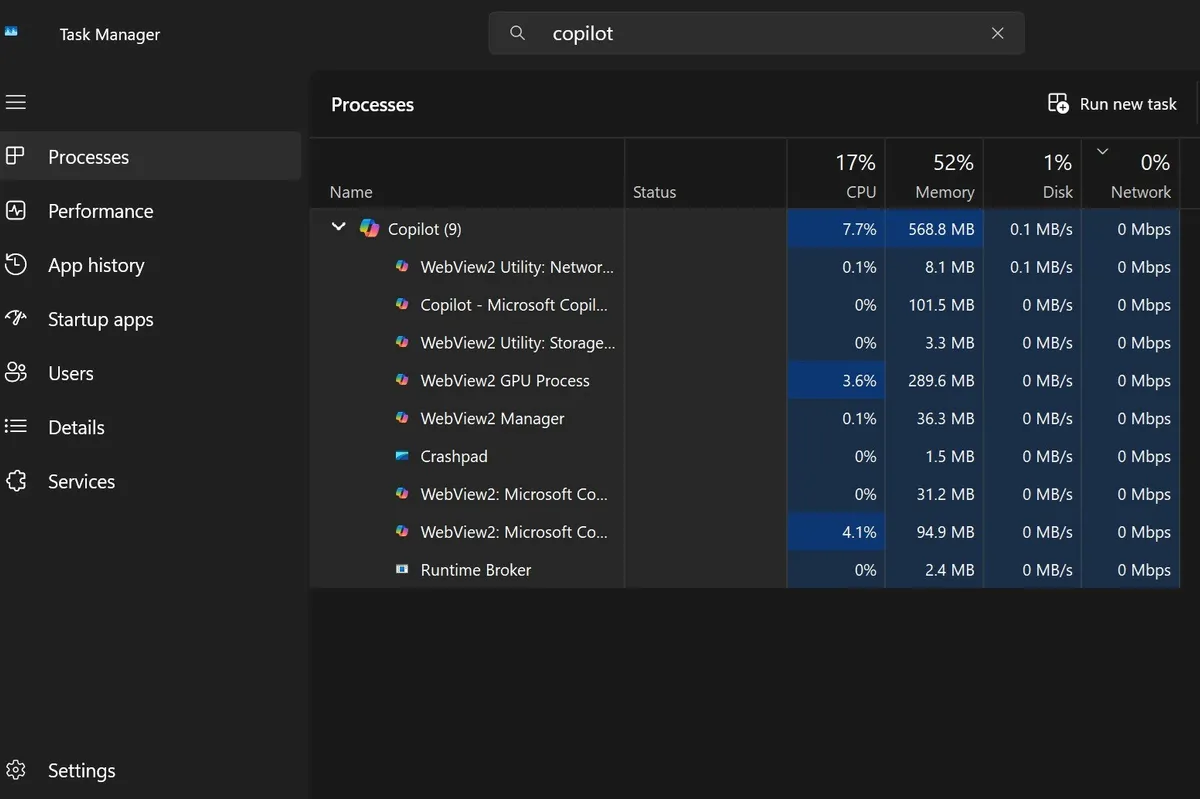This screenshot has width=1200, height=799.
Task: Open the Users page
Action: [x=150, y=373]
